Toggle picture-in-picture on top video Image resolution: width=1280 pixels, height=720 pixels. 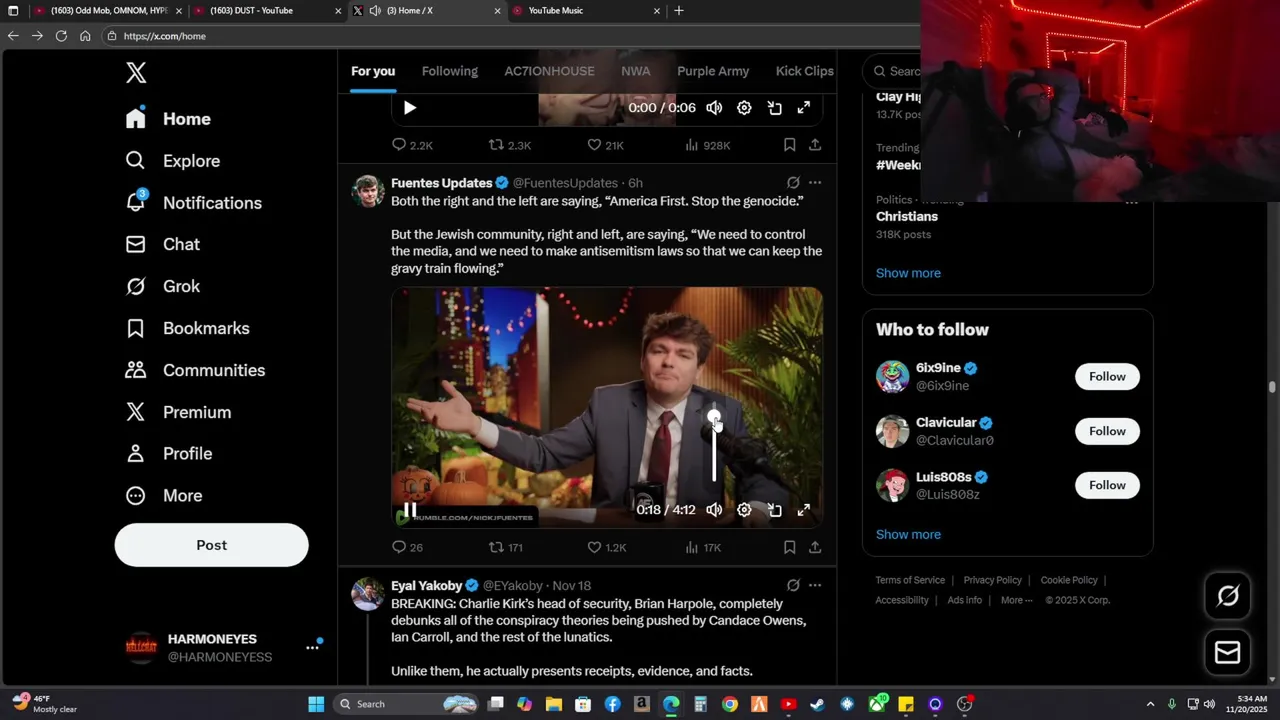click(x=774, y=108)
